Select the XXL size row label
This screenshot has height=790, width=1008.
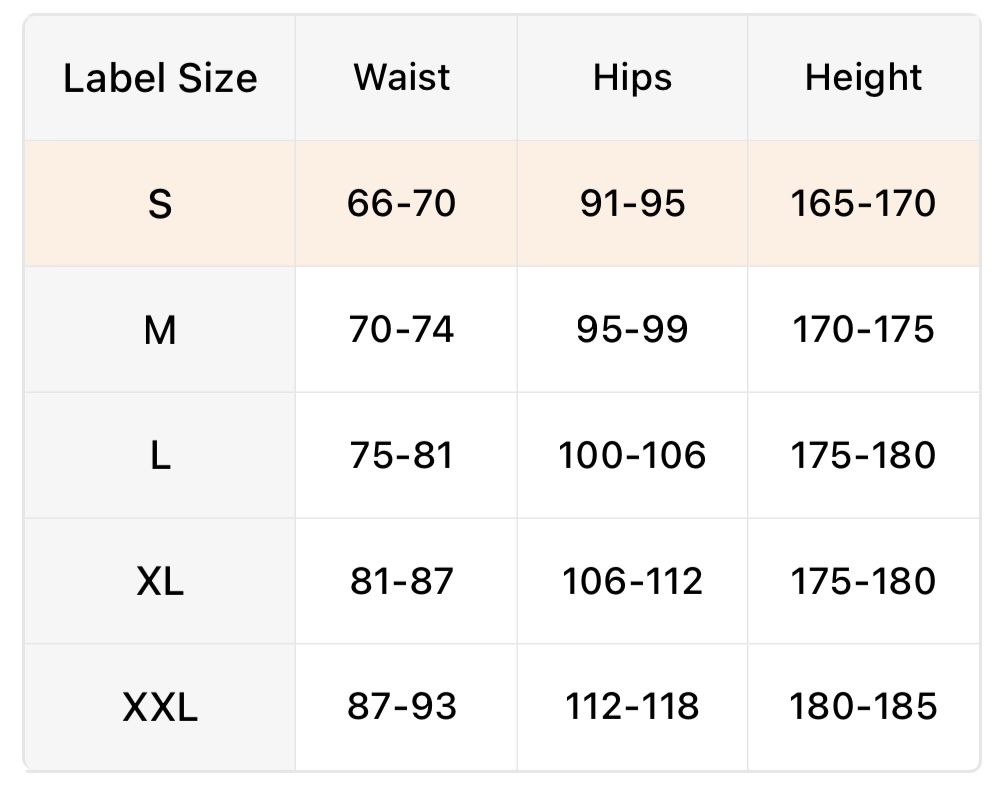tap(160, 708)
